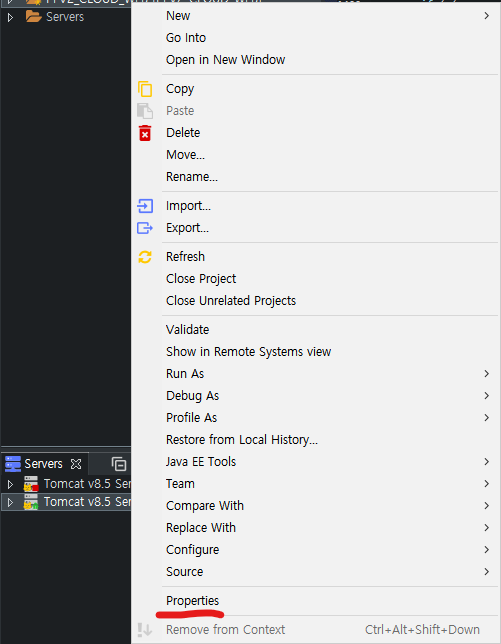The image size is (501, 644).
Task: Click the stopped Tomcat server icon with red badge
Action: point(31,484)
